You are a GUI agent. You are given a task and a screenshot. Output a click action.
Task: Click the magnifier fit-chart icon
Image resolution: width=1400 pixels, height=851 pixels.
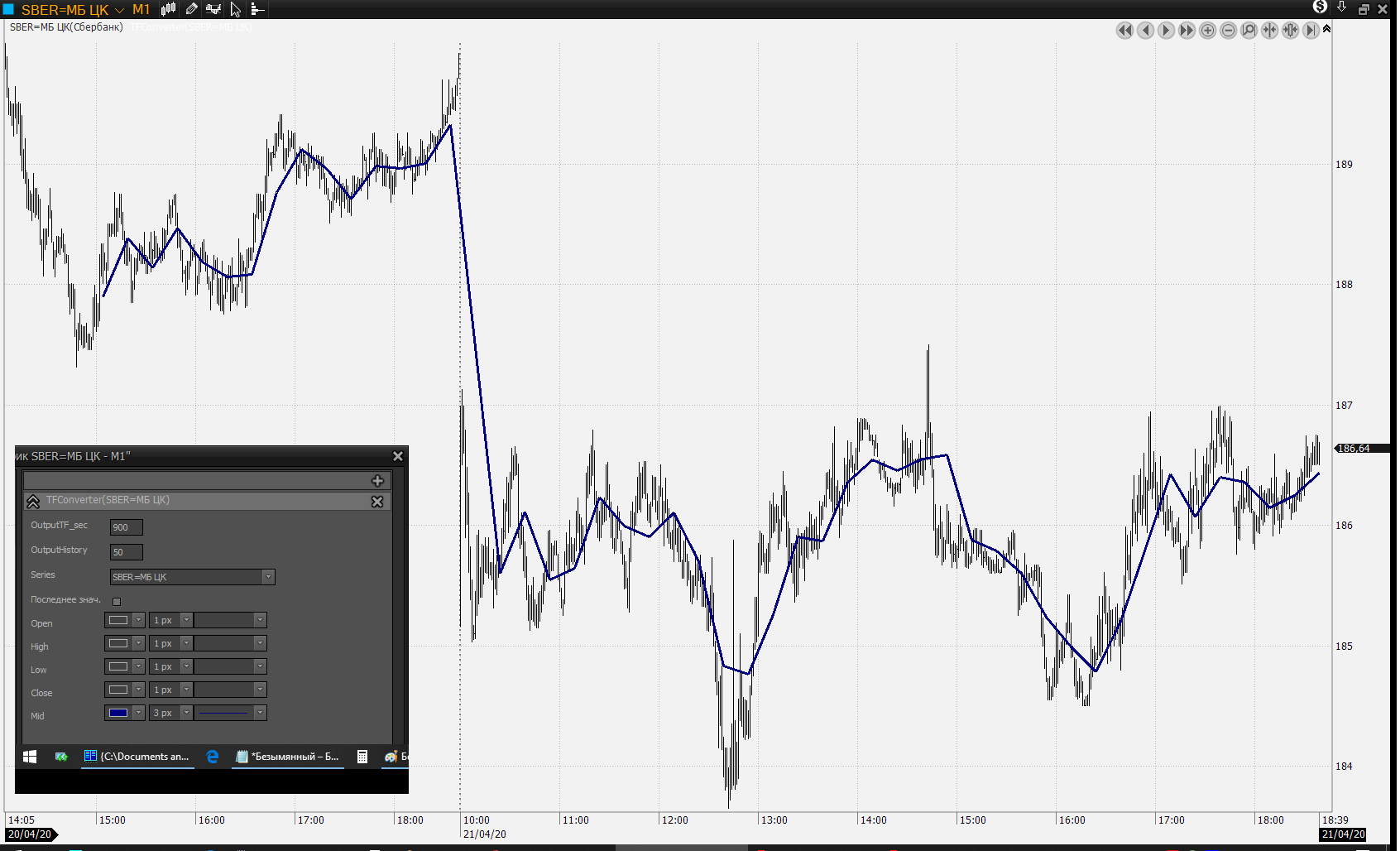coord(1249,31)
